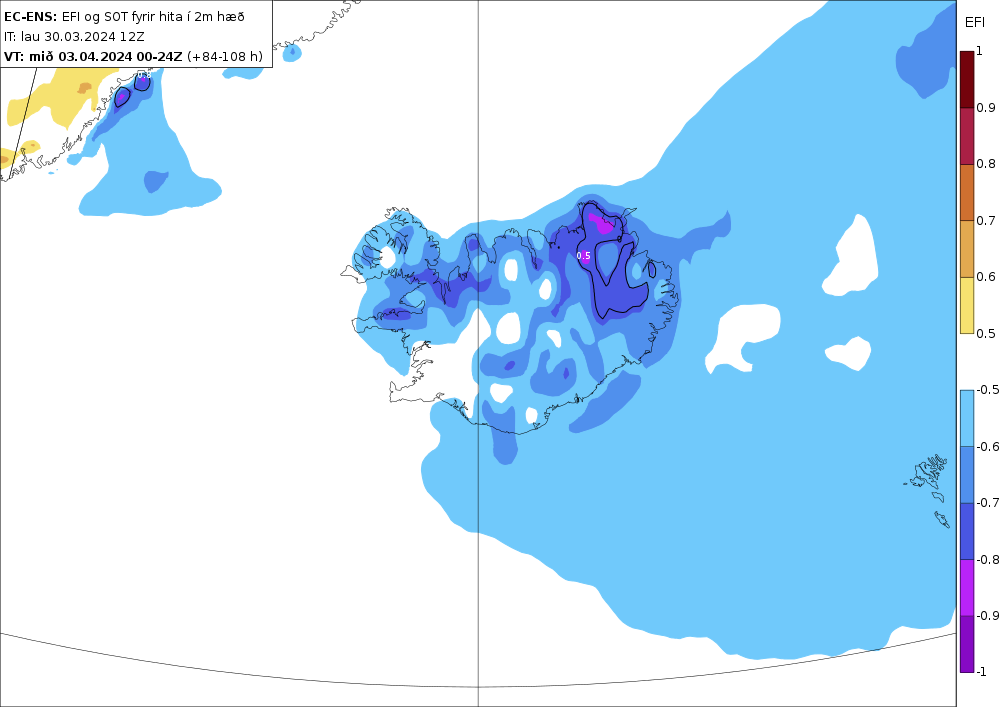Click the positive legend value '0.6'
This screenshot has width=1000, height=707.
click(986, 277)
